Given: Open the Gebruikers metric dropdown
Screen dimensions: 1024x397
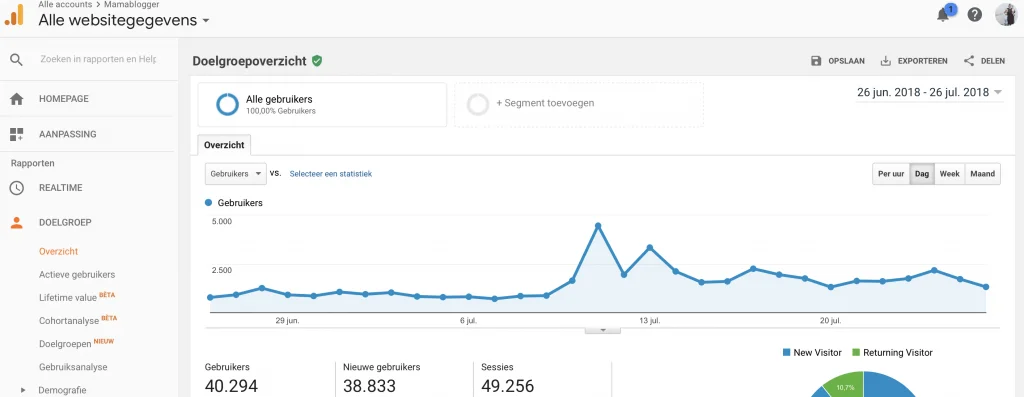Looking at the screenshot, I should (235, 174).
